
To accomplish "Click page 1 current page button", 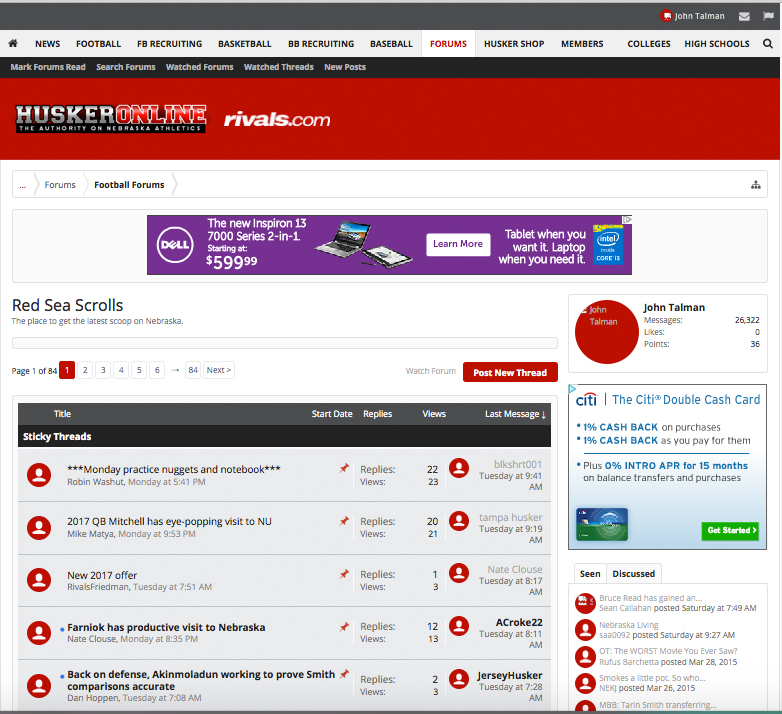I will (67, 370).
